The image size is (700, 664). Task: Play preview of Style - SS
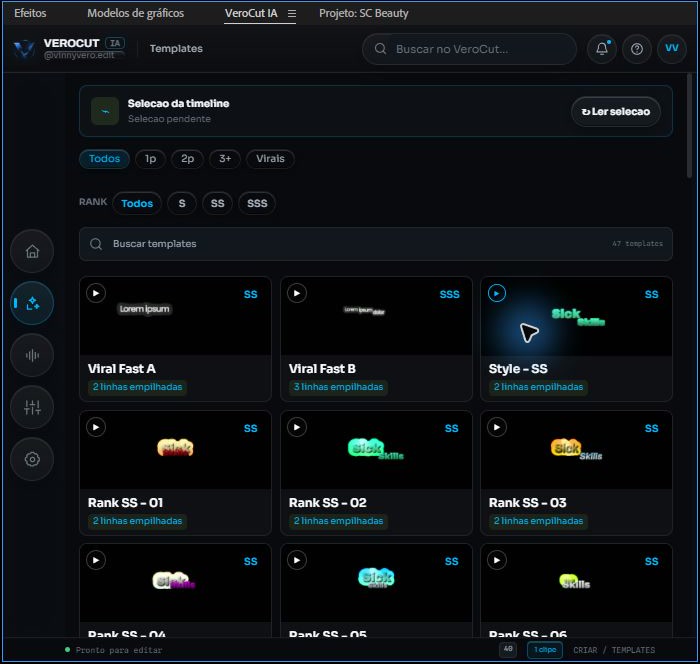497,293
